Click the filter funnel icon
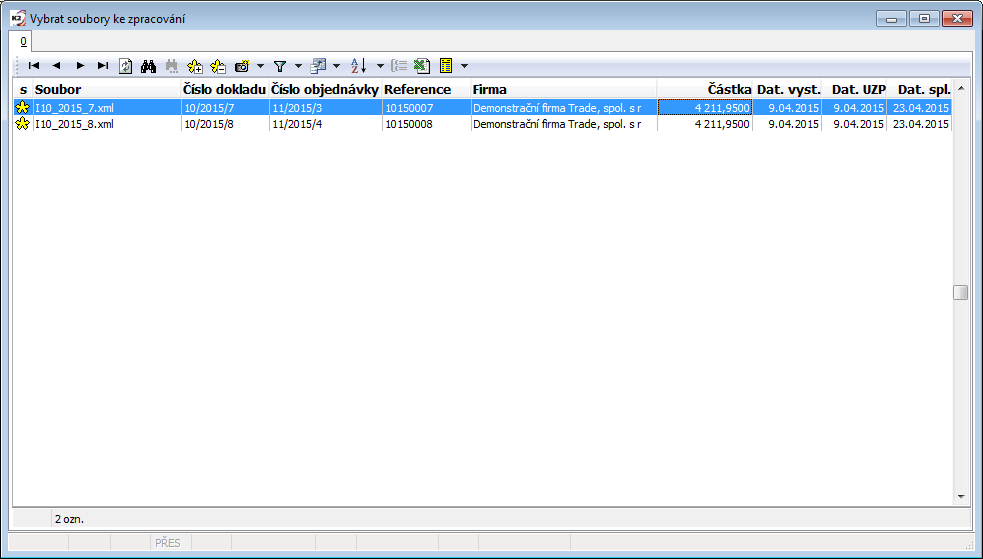 tap(280, 66)
